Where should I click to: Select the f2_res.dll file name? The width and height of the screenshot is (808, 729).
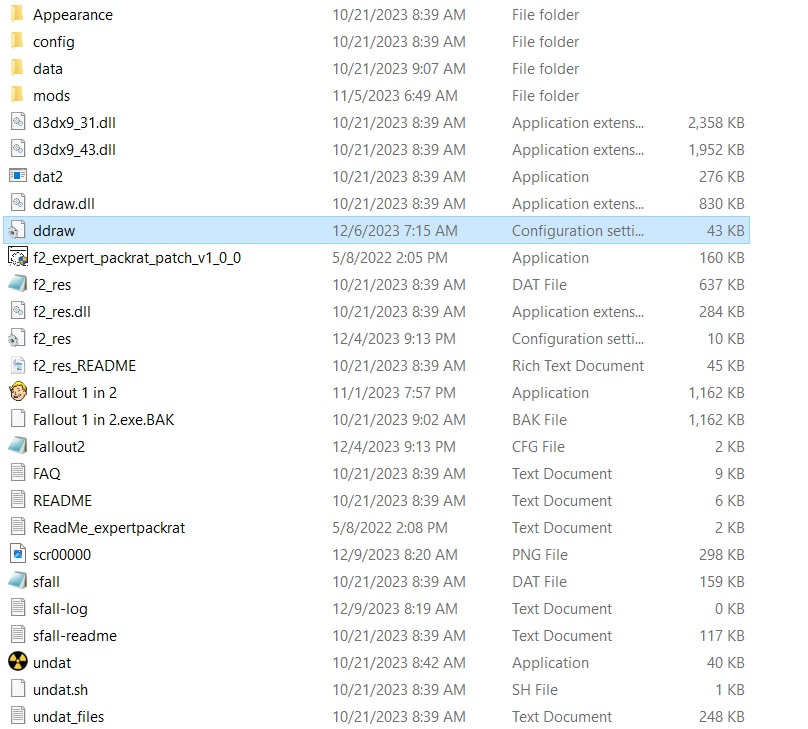(x=62, y=312)
